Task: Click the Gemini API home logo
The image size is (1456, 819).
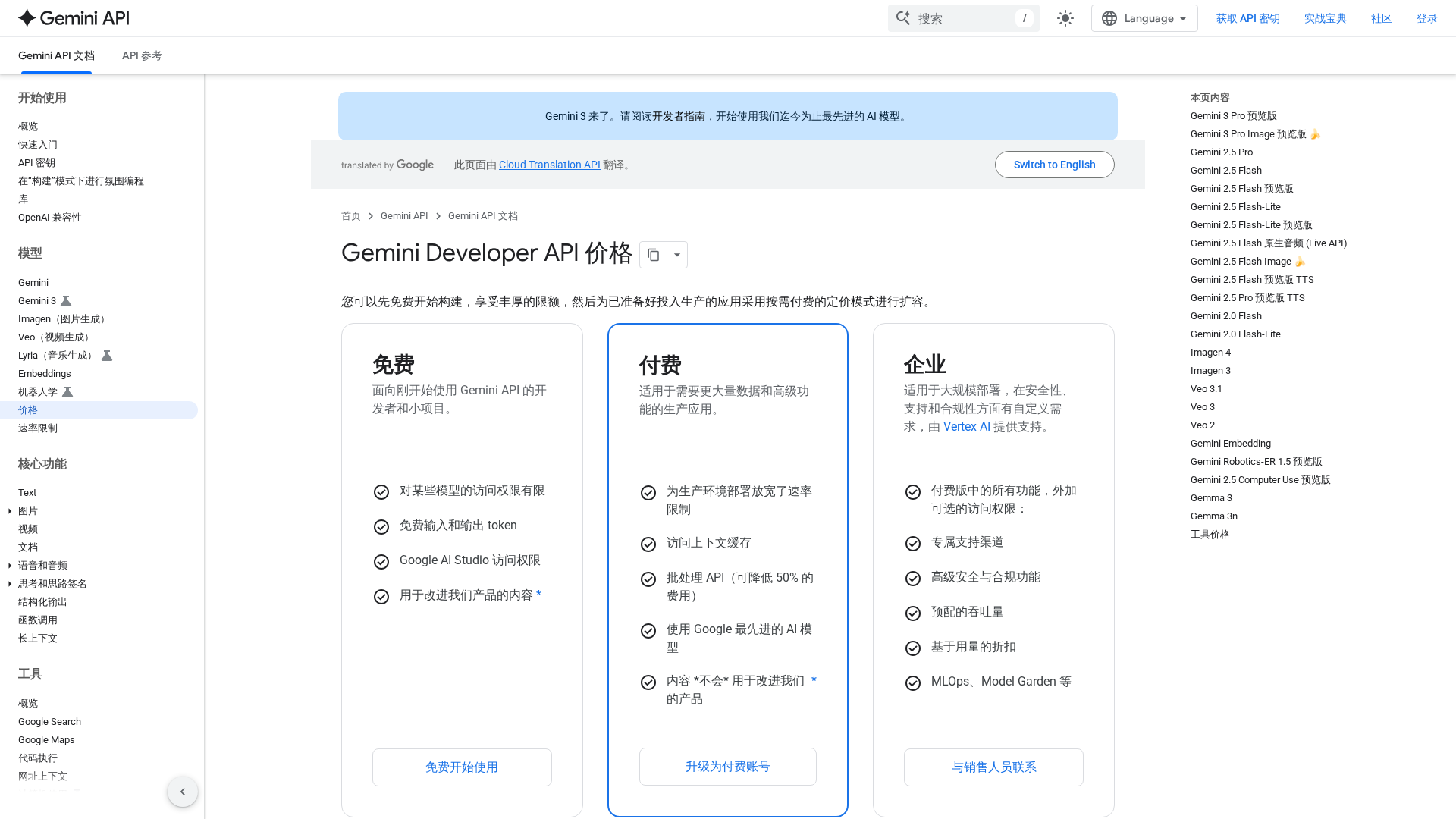Action: tap(73, 17)
